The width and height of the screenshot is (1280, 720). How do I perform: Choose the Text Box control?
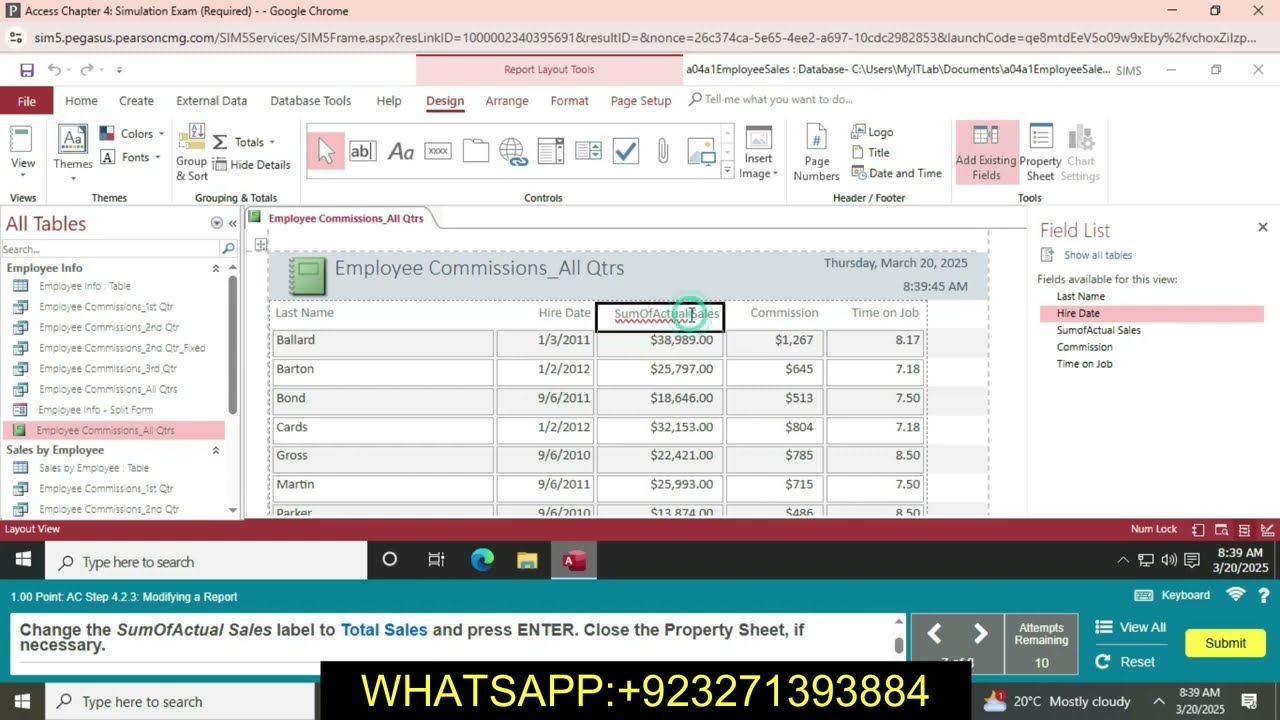point(362,151)
